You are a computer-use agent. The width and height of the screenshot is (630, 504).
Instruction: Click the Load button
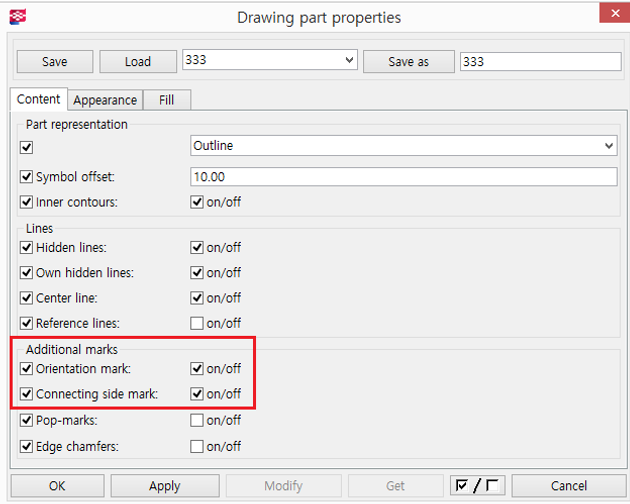(138, 61)
